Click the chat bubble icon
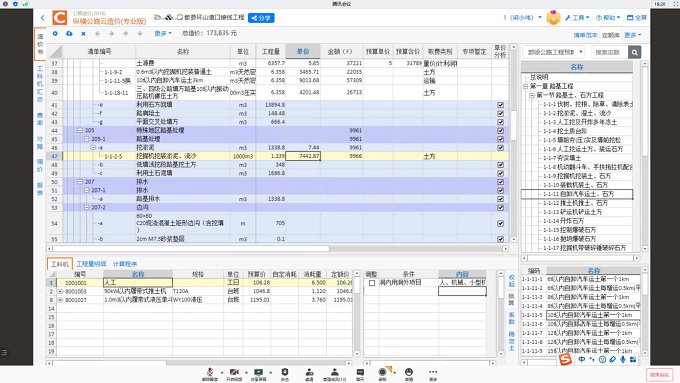Viewport: 680px width, 383px height. 360,372
